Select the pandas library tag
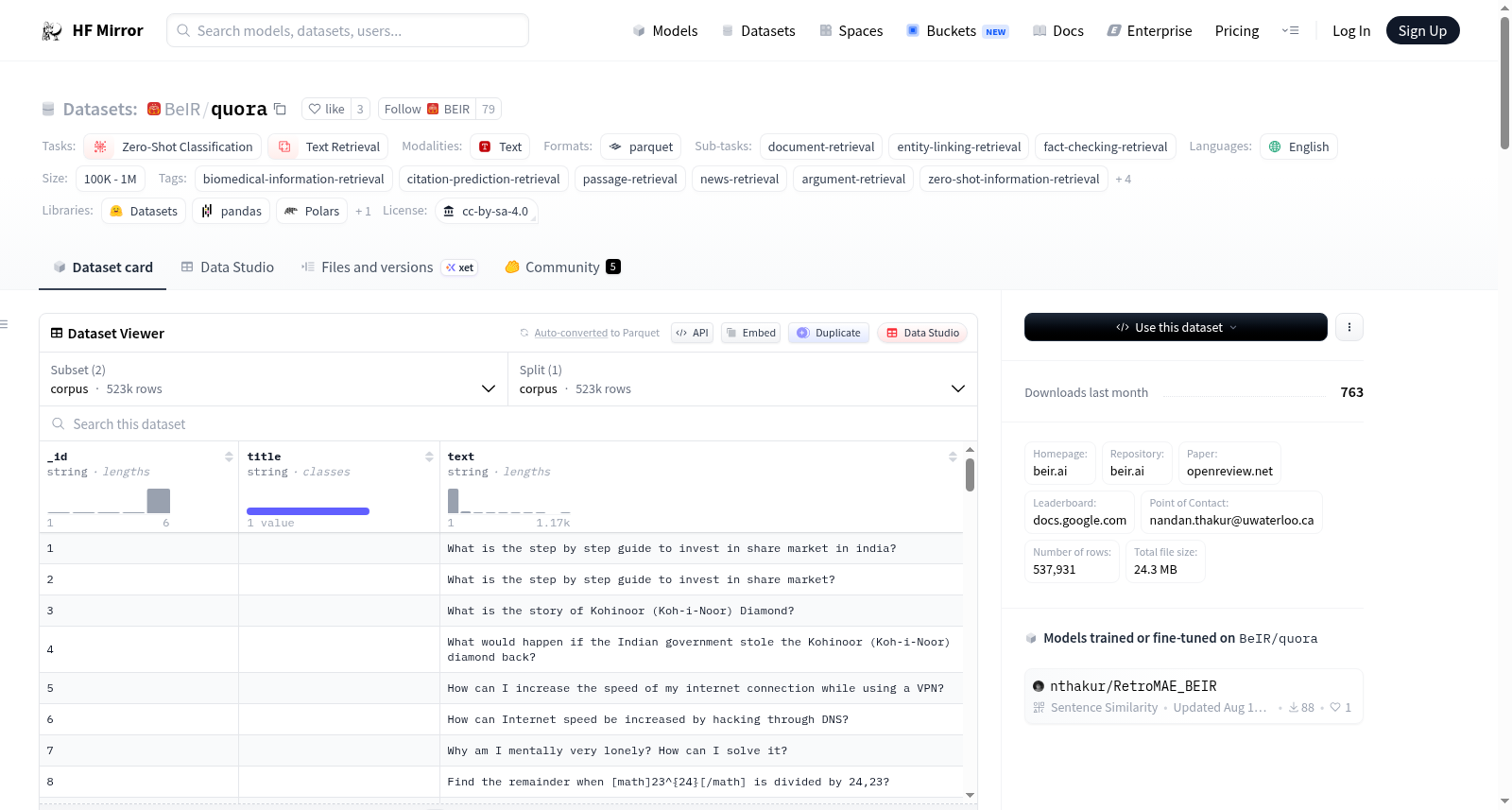This screenshot has height=810, width=1512. tap(232, 211)
